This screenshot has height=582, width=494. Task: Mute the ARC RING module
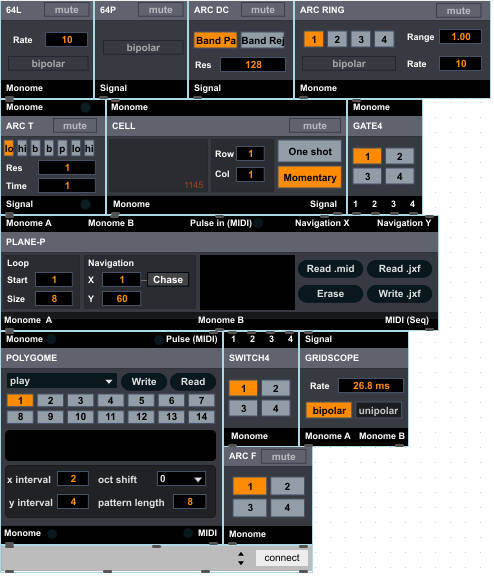click(x=458, y=11)
